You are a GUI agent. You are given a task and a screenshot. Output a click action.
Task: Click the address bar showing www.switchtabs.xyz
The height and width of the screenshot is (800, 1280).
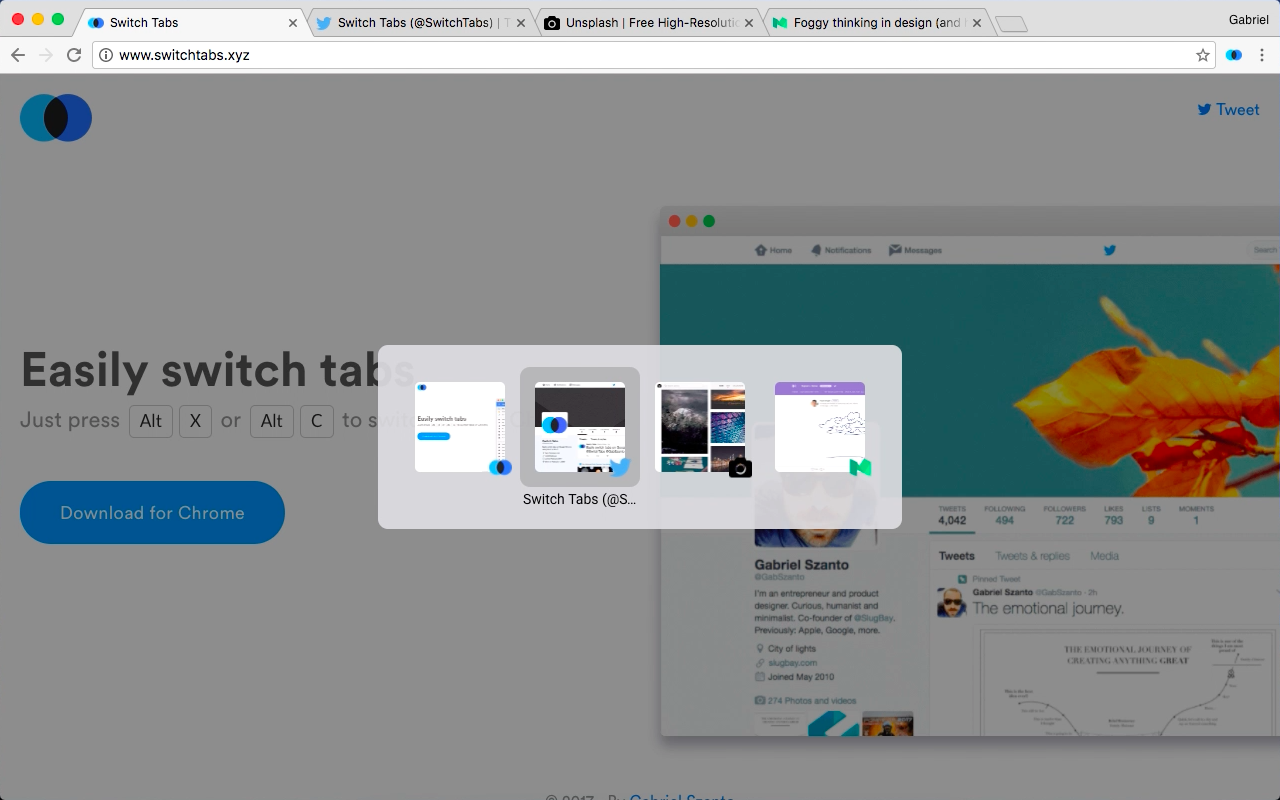click(x=654, y=55)
